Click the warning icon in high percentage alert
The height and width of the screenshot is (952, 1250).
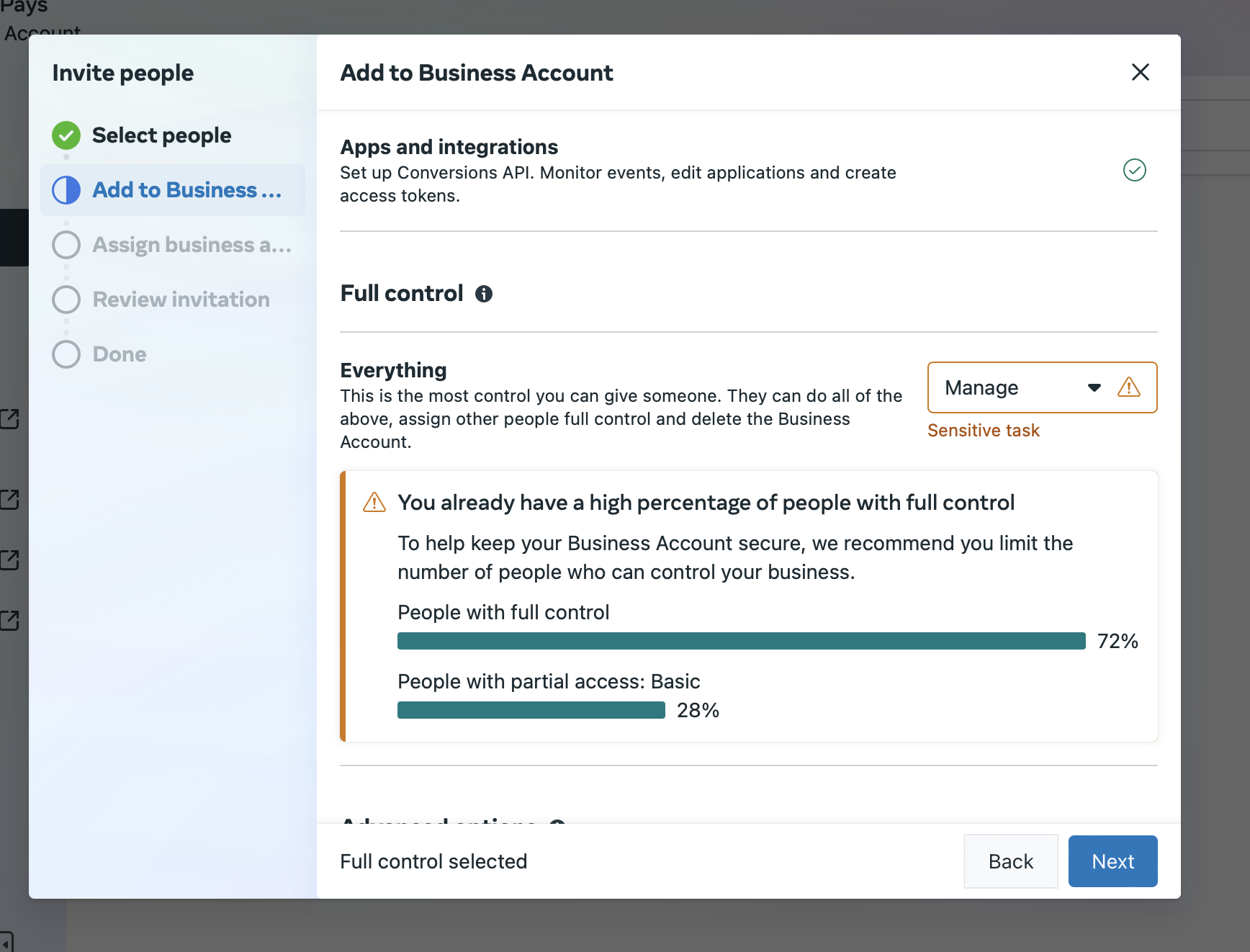pos(374,502)
